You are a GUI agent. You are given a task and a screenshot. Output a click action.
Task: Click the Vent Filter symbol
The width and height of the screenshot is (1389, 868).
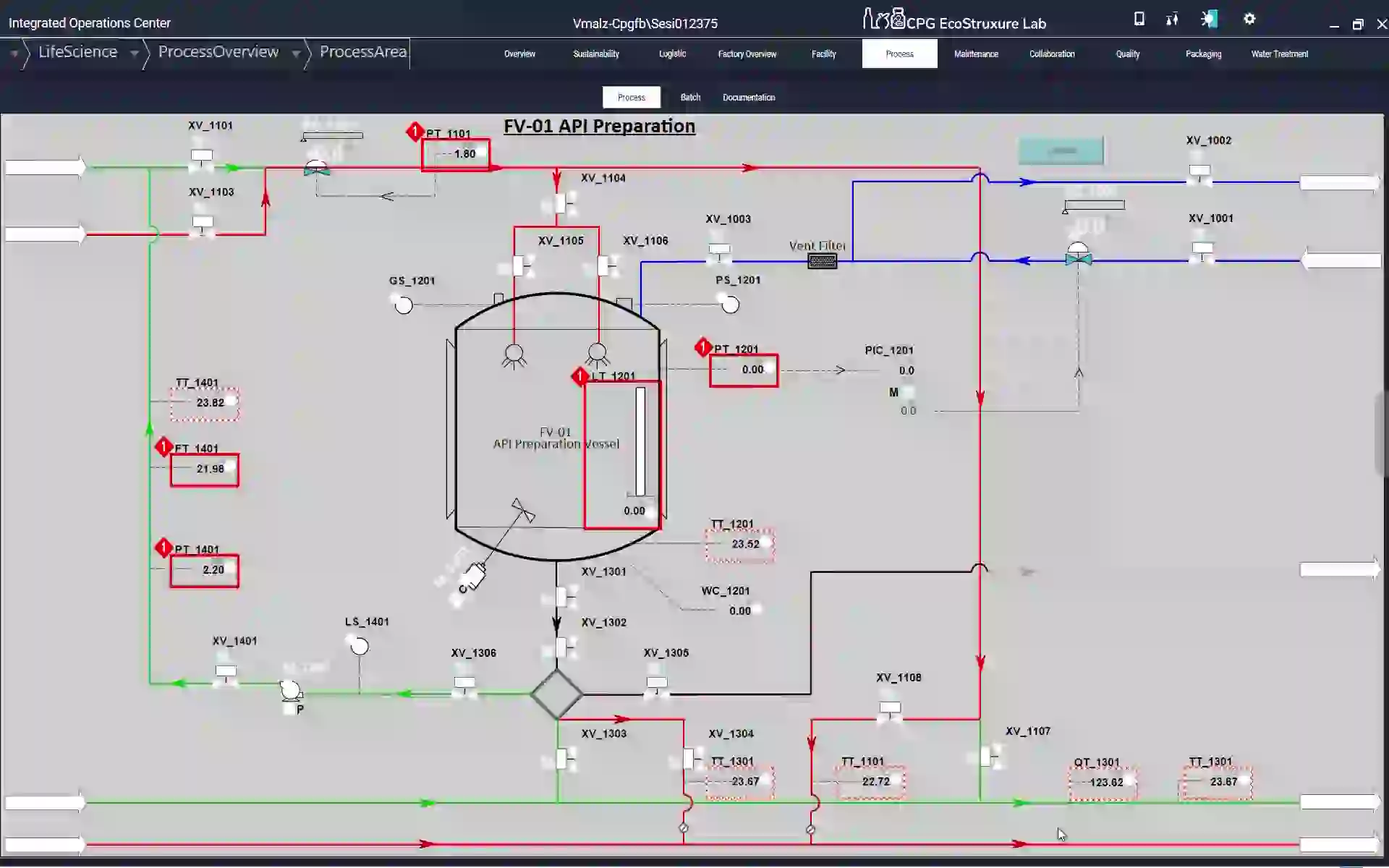(822, 261)
